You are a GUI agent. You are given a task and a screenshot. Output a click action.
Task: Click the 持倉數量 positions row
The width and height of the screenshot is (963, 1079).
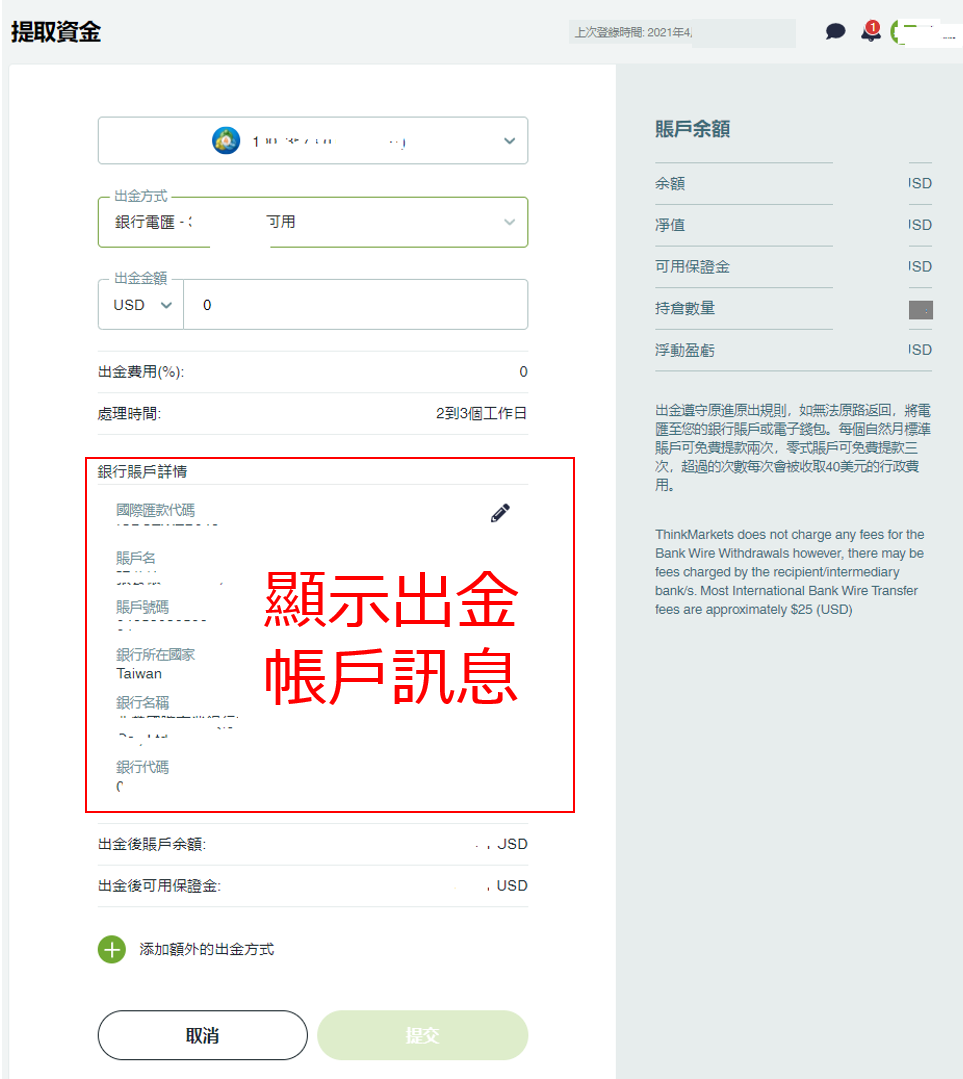tap(794, 308)
